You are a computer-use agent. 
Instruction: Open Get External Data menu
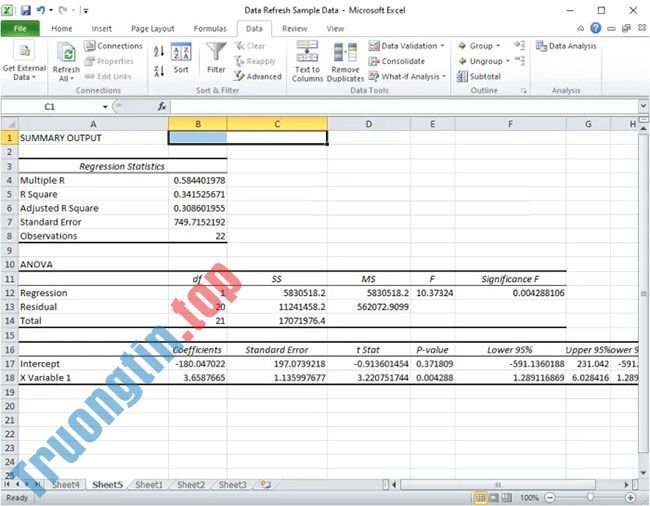pos(24,61)
